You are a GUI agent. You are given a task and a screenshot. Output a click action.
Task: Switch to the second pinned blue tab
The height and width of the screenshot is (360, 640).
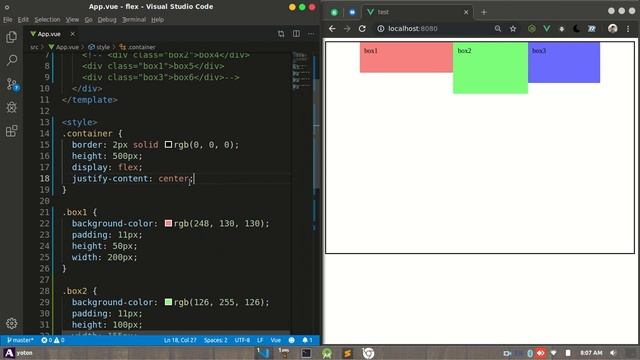[x=352, y=12]
